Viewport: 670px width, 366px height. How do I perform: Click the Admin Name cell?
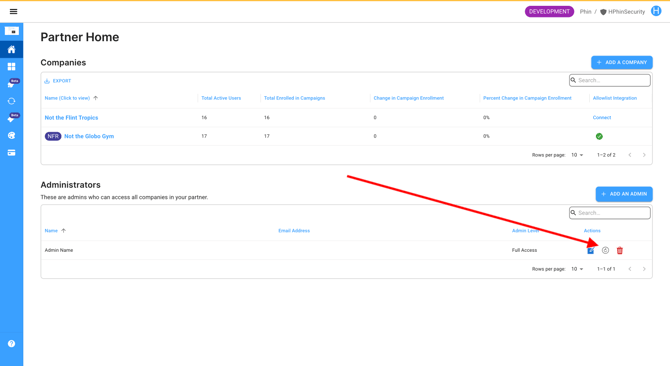[x=59, y=250]
